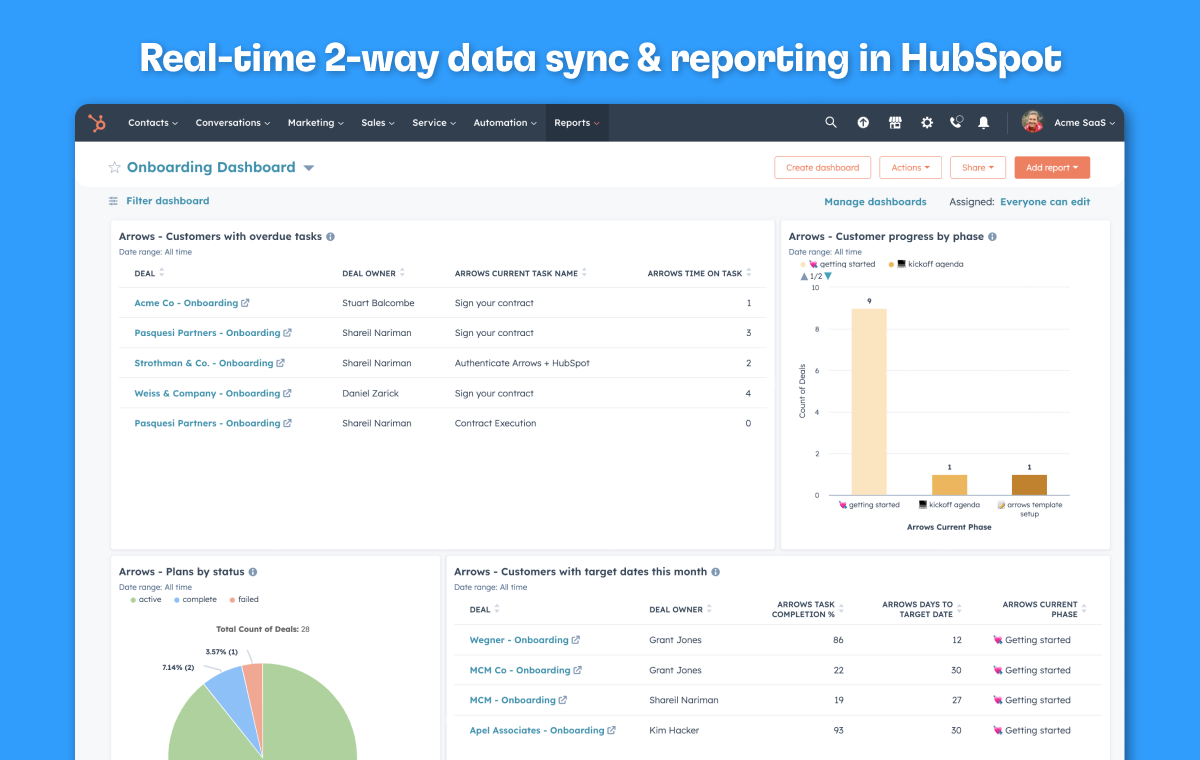Click Authenticate Arrows + HubSpot task cell
The image size is (1200, 760).
522,363
